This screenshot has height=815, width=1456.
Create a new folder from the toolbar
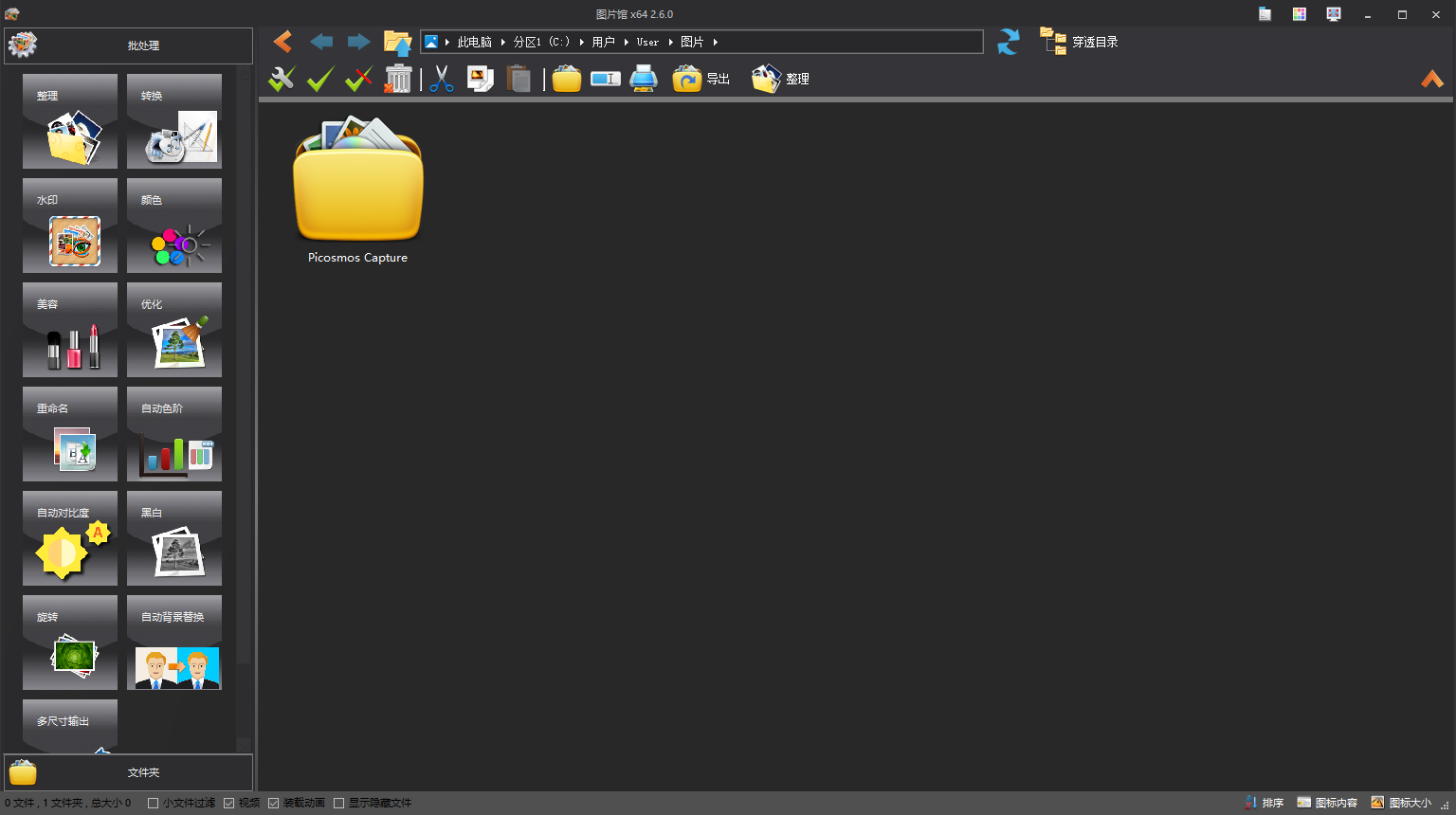(567, 79)
